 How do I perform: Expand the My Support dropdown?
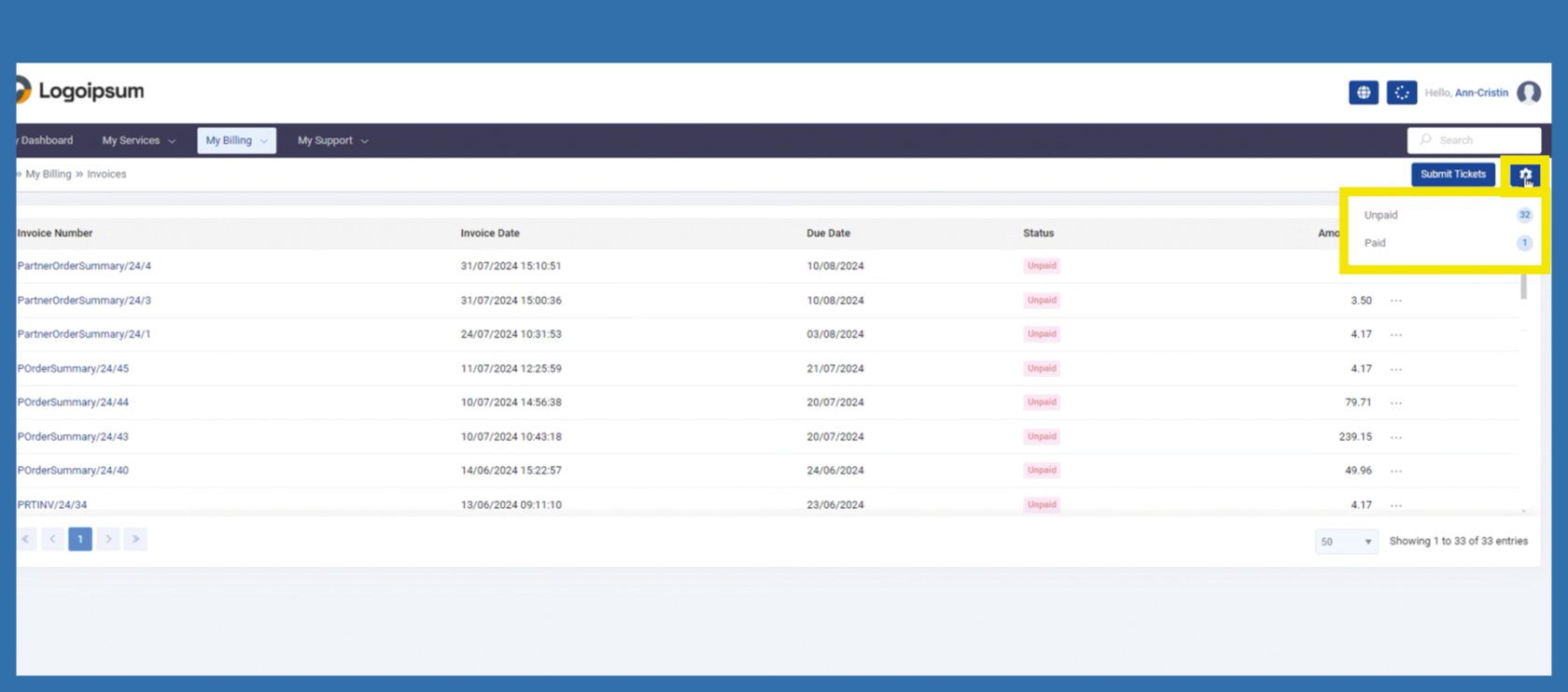click(x=332, y=140)
